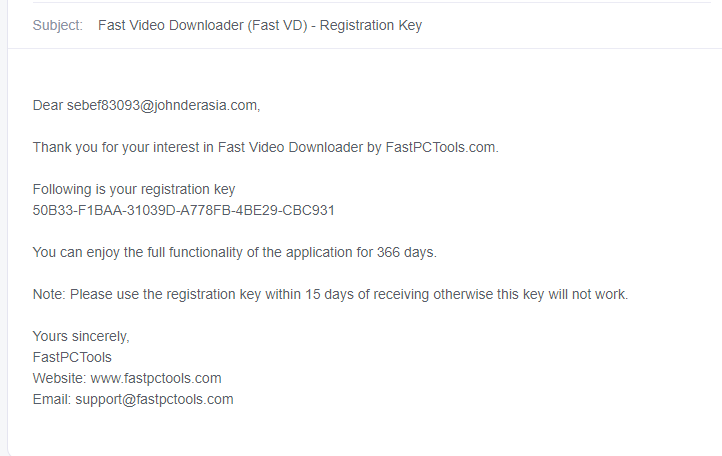Click the "Note:" word in the warning line
The image size is (722, 456).
[x=49, y=294]
